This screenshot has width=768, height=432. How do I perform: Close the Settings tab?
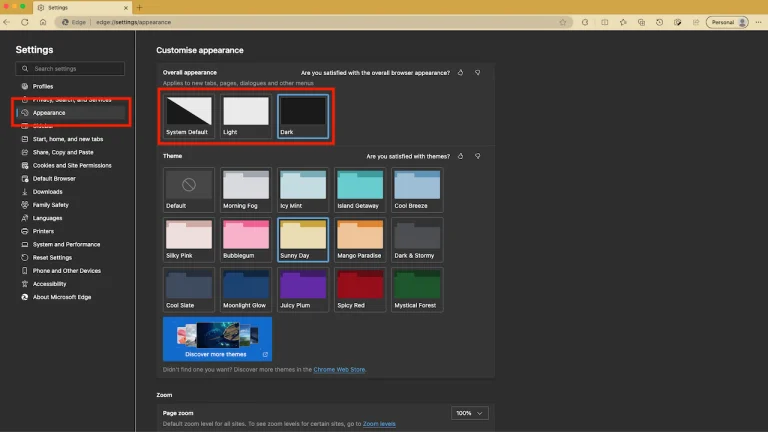pyautogui.click(x=126, y=8)
